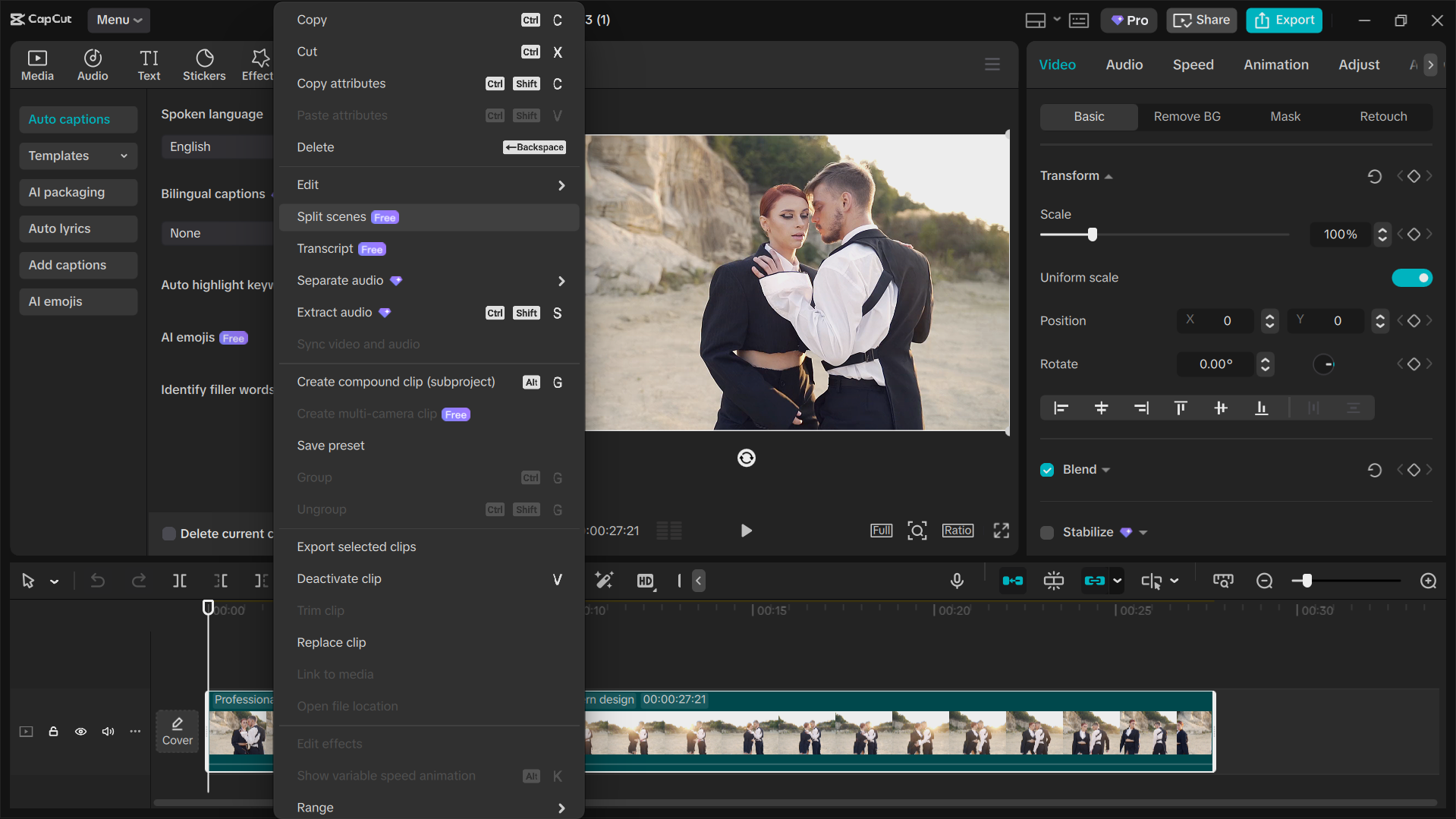Select the cursor selection tool above the timeline
The height and width of the screenshot is (819, 1456).
[x=28, y=581]
